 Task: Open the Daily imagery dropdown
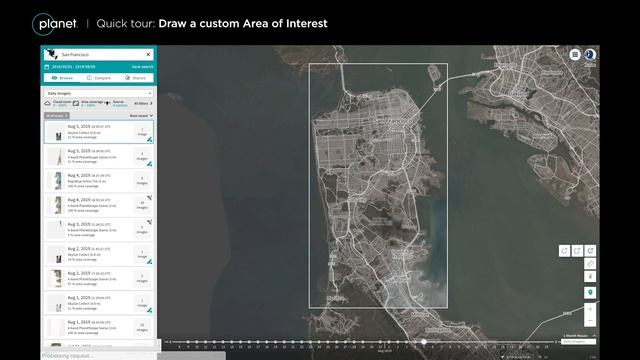click(x=98, y=93)
